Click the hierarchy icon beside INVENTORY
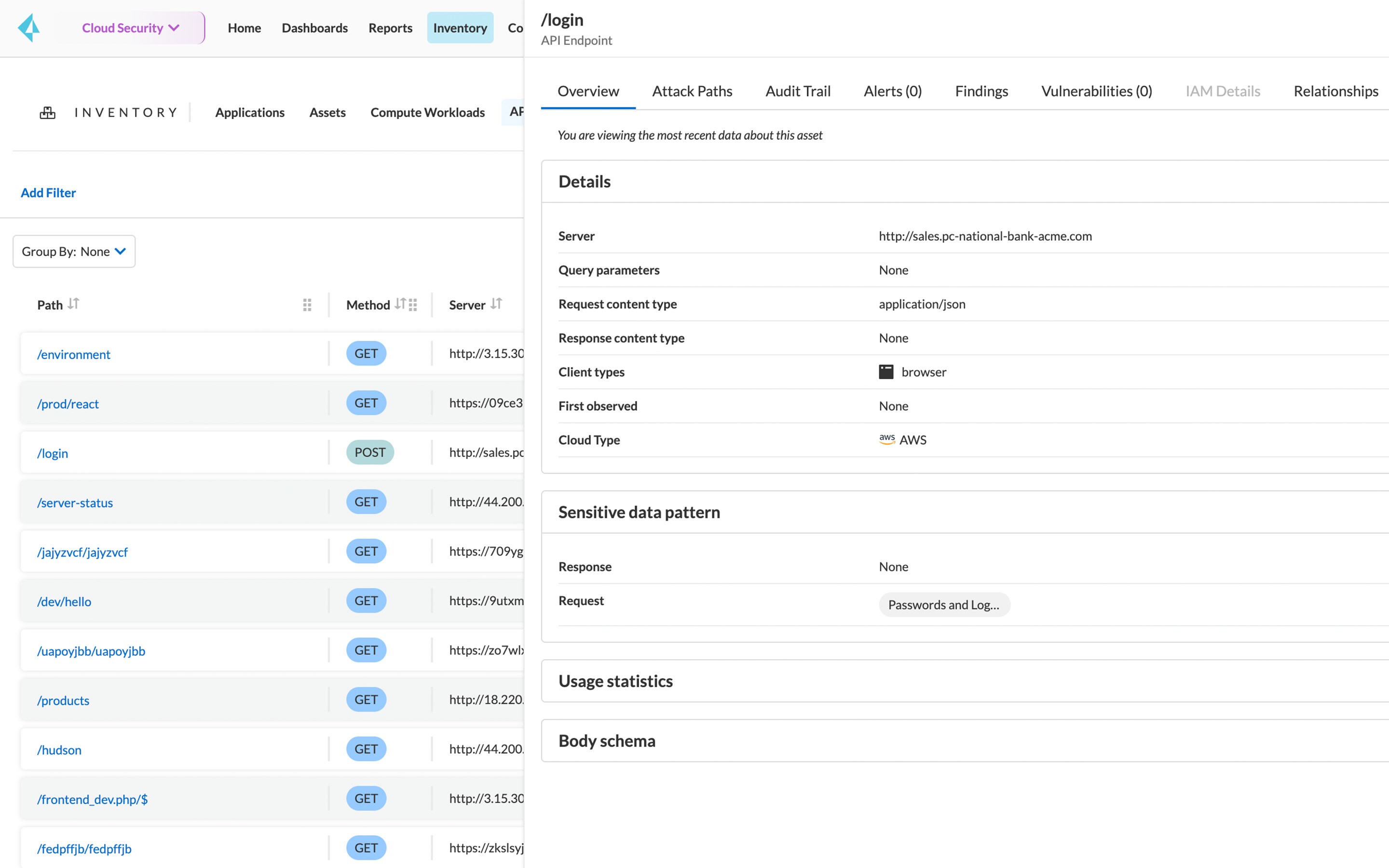The width and height of the screenshot is (1389, 868). point(48,112)
